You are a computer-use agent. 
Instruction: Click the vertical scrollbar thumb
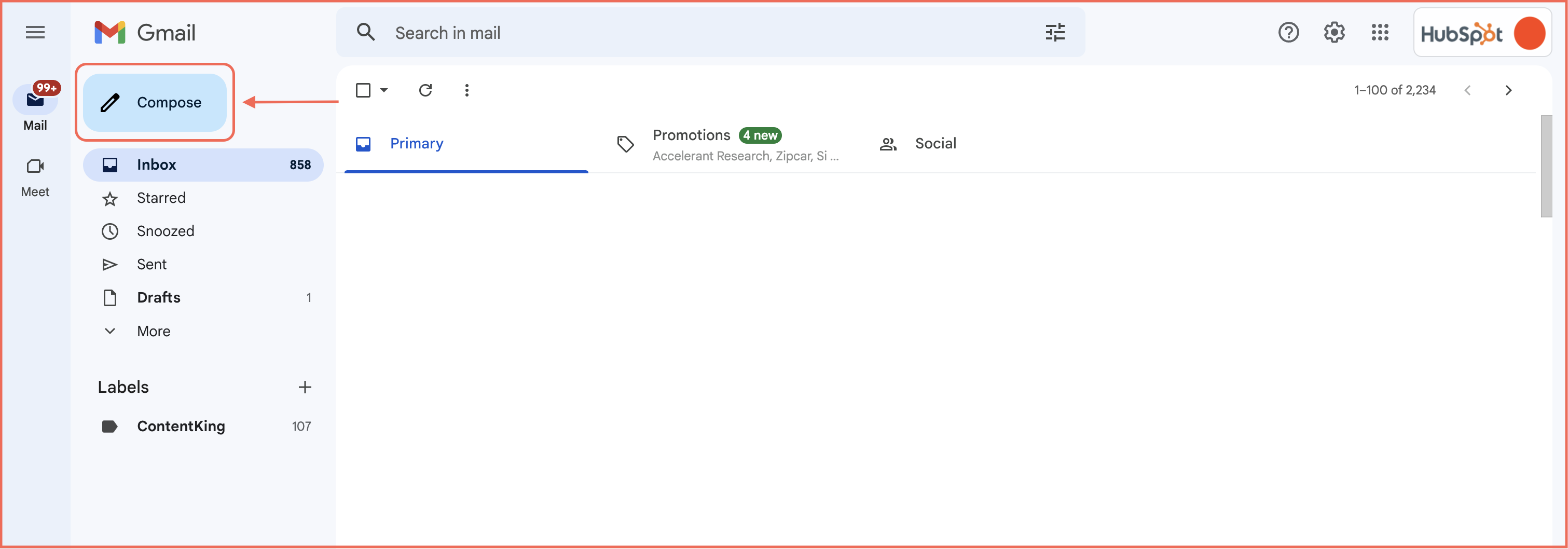[1546, 166]
